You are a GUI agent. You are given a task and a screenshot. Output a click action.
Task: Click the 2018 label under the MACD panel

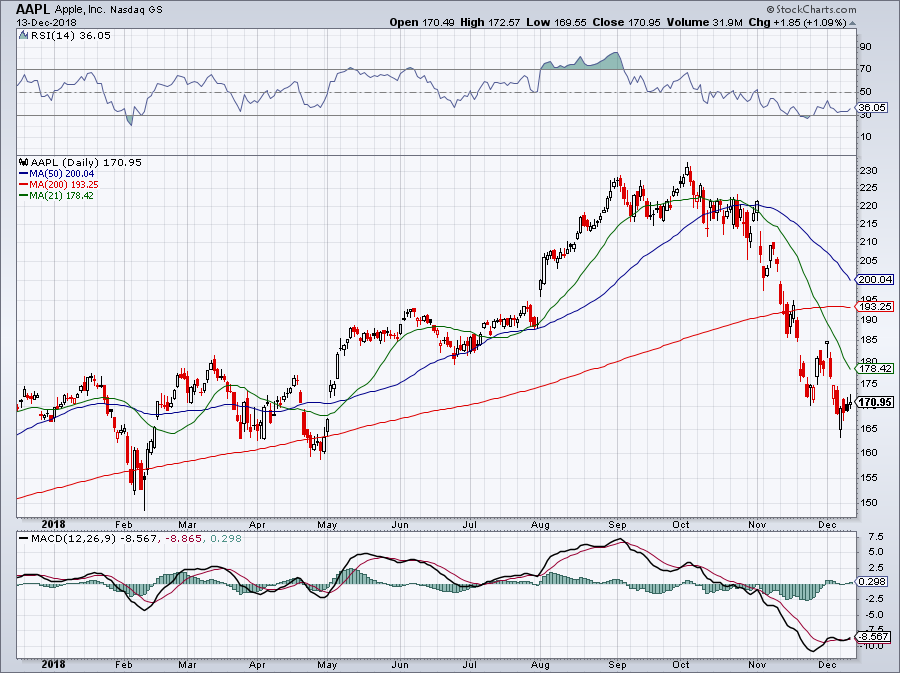coord(53,664)
